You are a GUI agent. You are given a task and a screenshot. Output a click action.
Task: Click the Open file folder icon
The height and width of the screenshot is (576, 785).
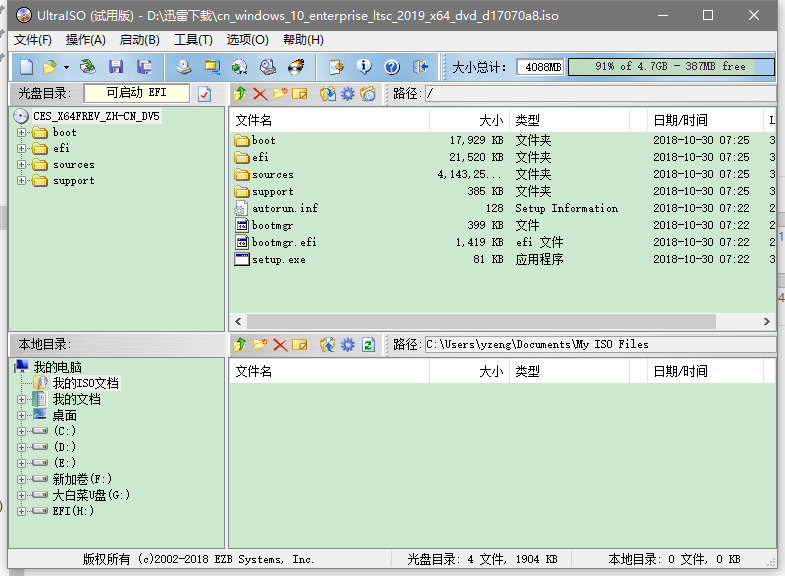(50, 67)
